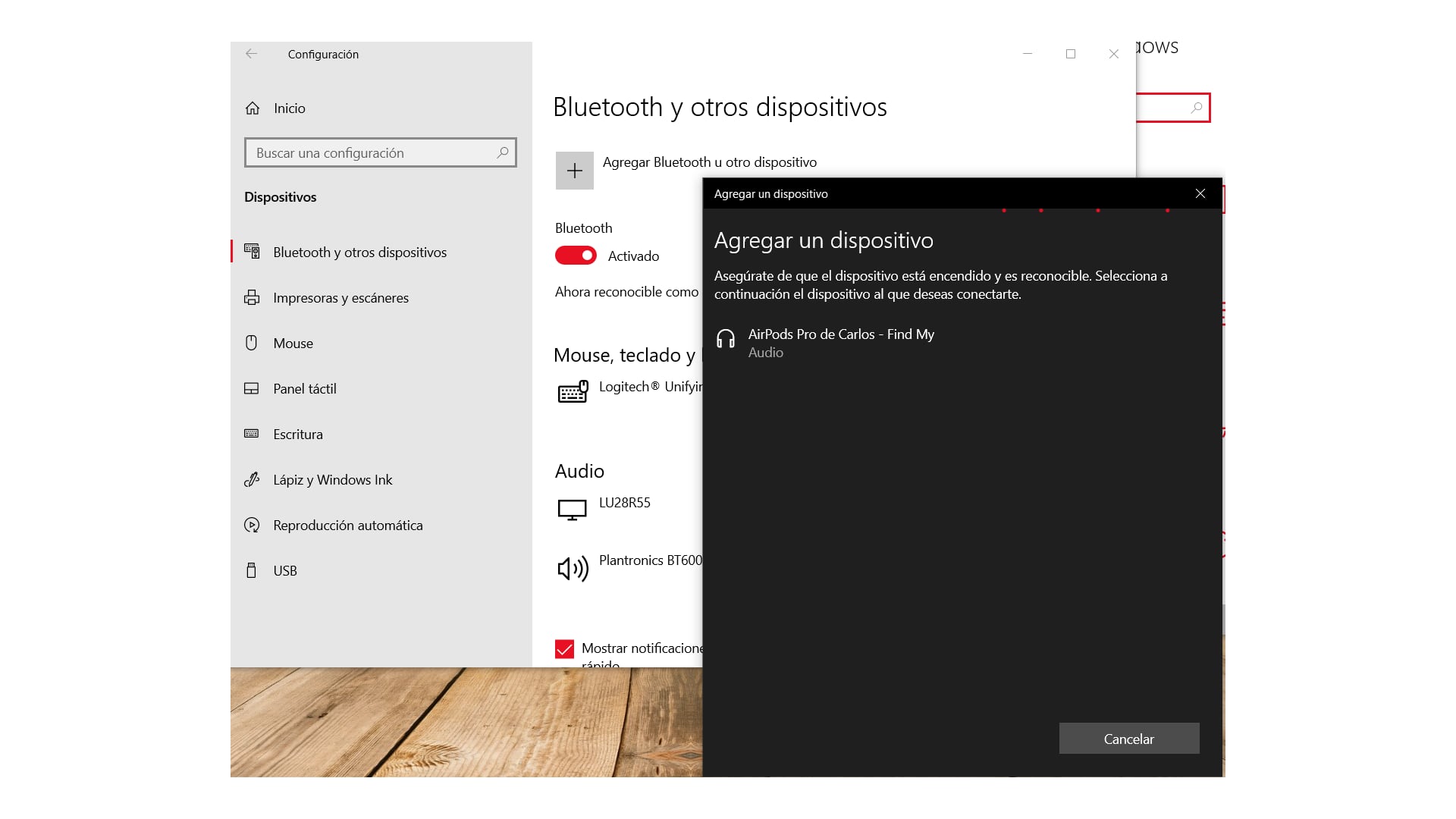The height and width of the screenshot is (819, 1456).
Task: Click the Panel táctil touchpad icon
Action: [x=252, y=388]
